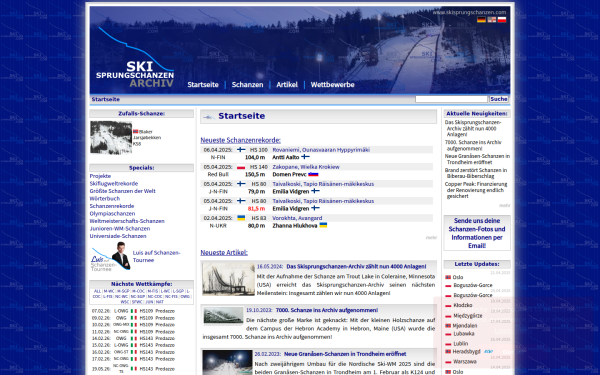Open Startseite in the main navigation

point(203,85)
